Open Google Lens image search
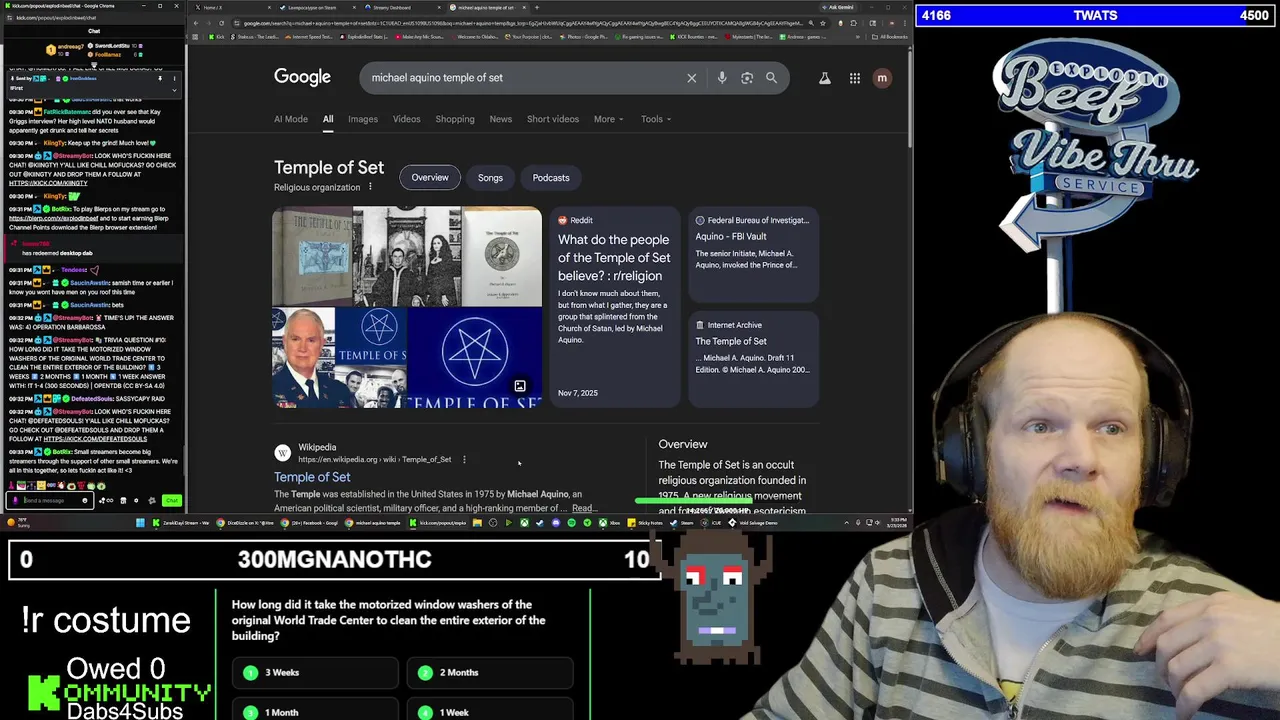This screenshot has width=1280, height=720. point(747,78)
